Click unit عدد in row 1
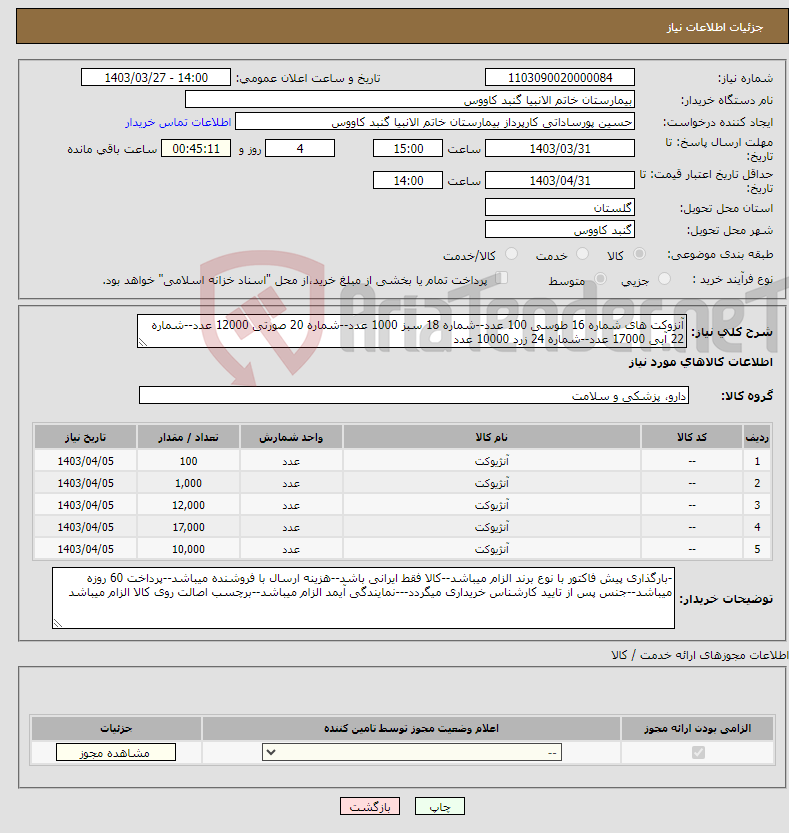The height and width of the screenshot is (833, 789). [x=291, y=461]
